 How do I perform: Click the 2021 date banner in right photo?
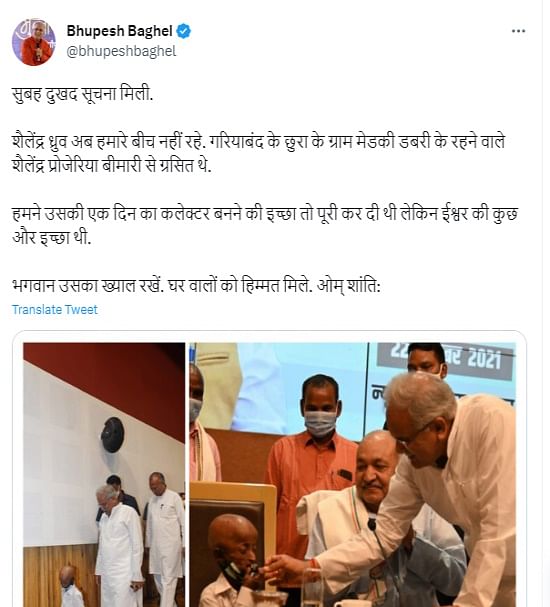tap(445, 359)
